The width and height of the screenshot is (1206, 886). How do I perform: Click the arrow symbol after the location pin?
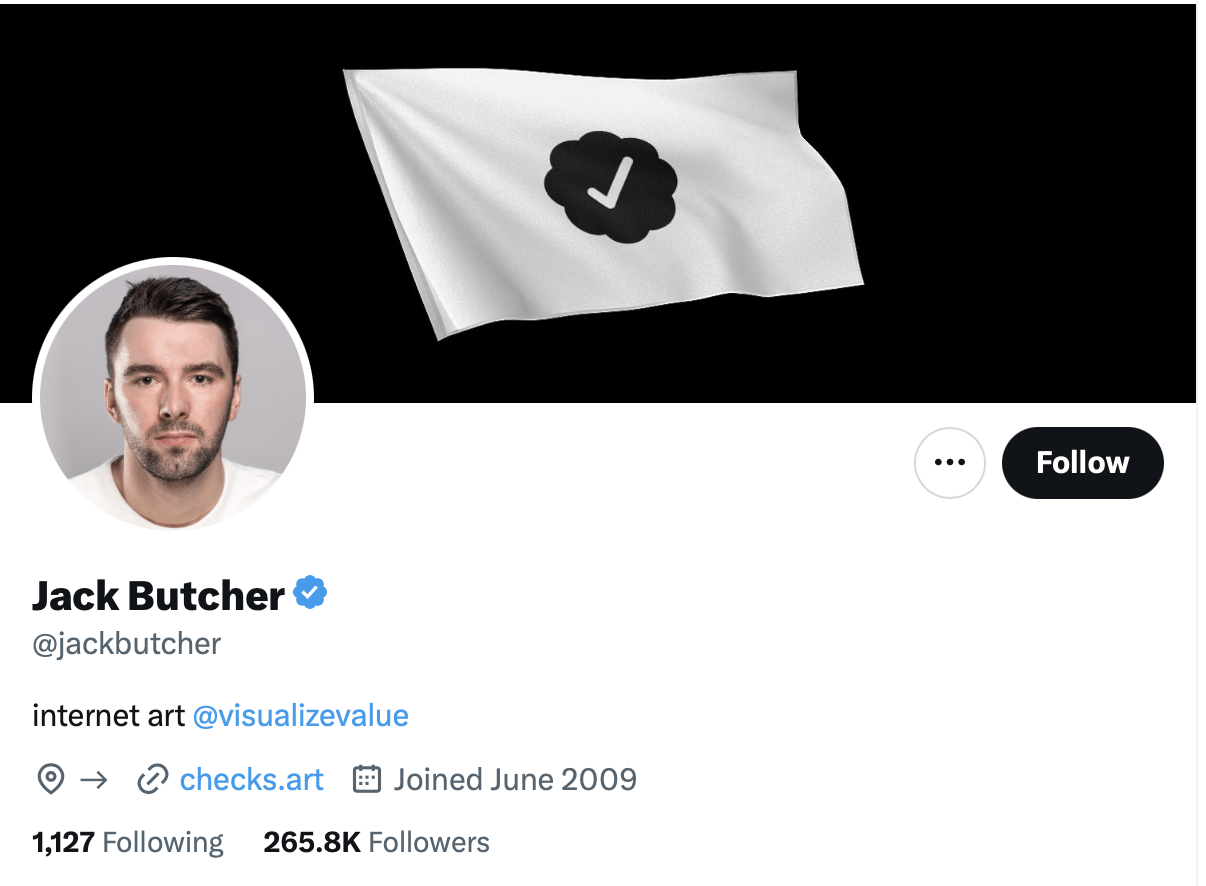(93, 779)
